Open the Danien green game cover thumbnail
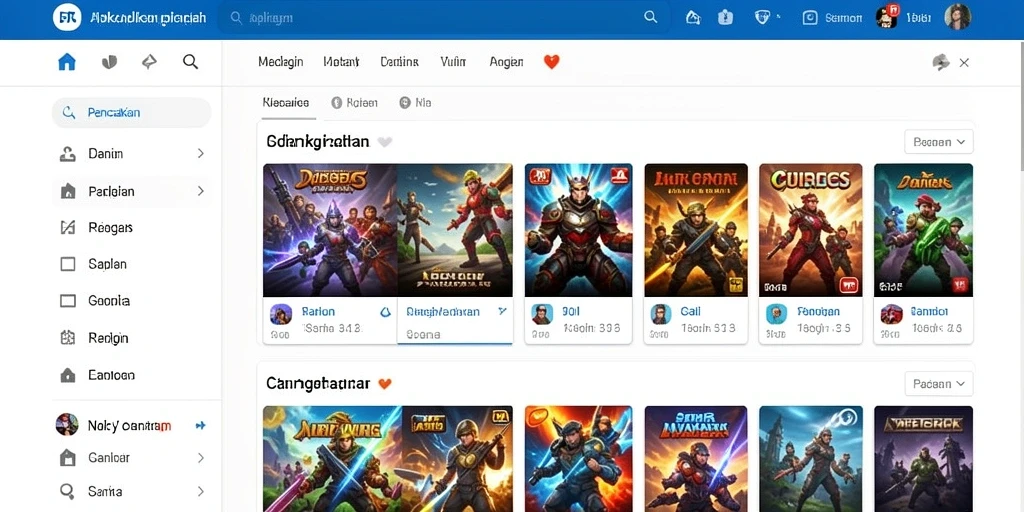Screen dimensions: 1024x512 923,230
